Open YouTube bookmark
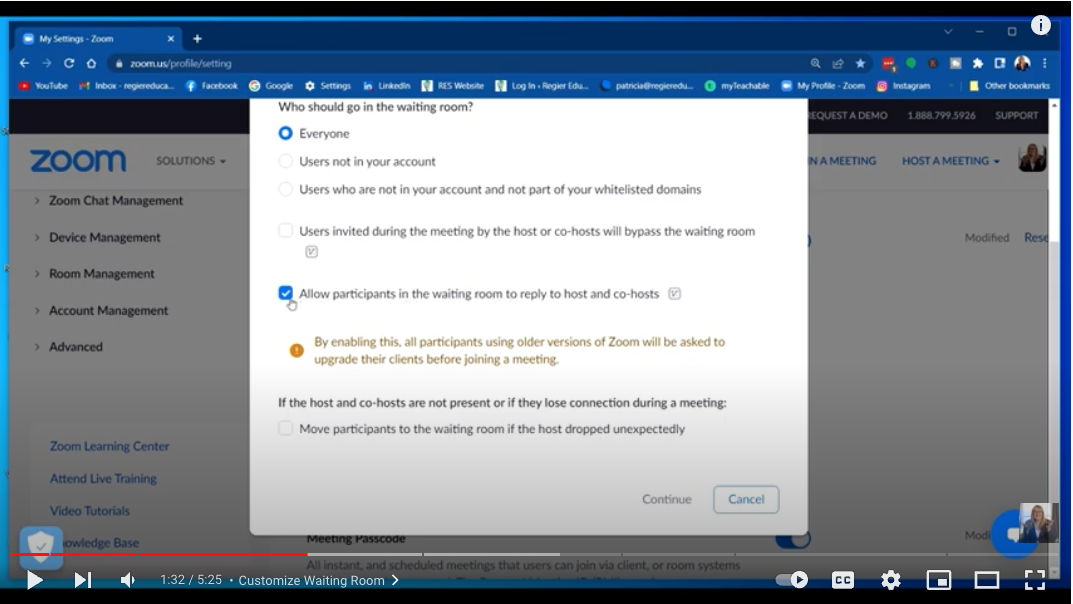The width and height of the screenshot is (1073, 604). [x=43, y=86]
